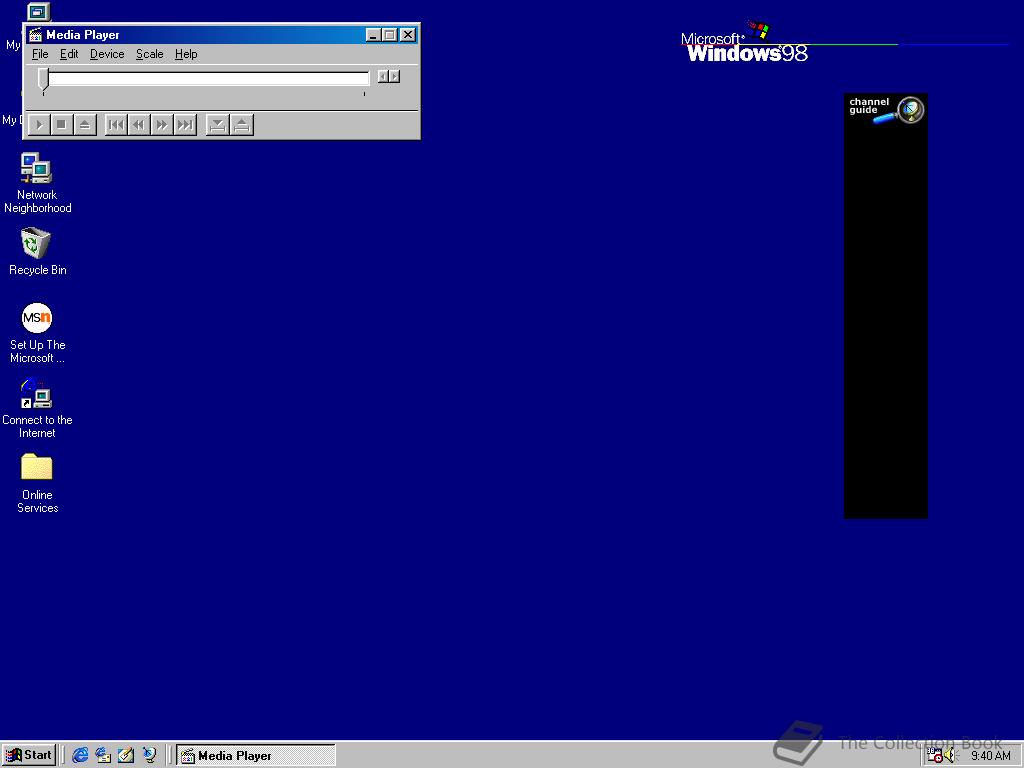Start playback with the Play button
The height and width of the screenshot is (768, 1024).
point(39,124)
